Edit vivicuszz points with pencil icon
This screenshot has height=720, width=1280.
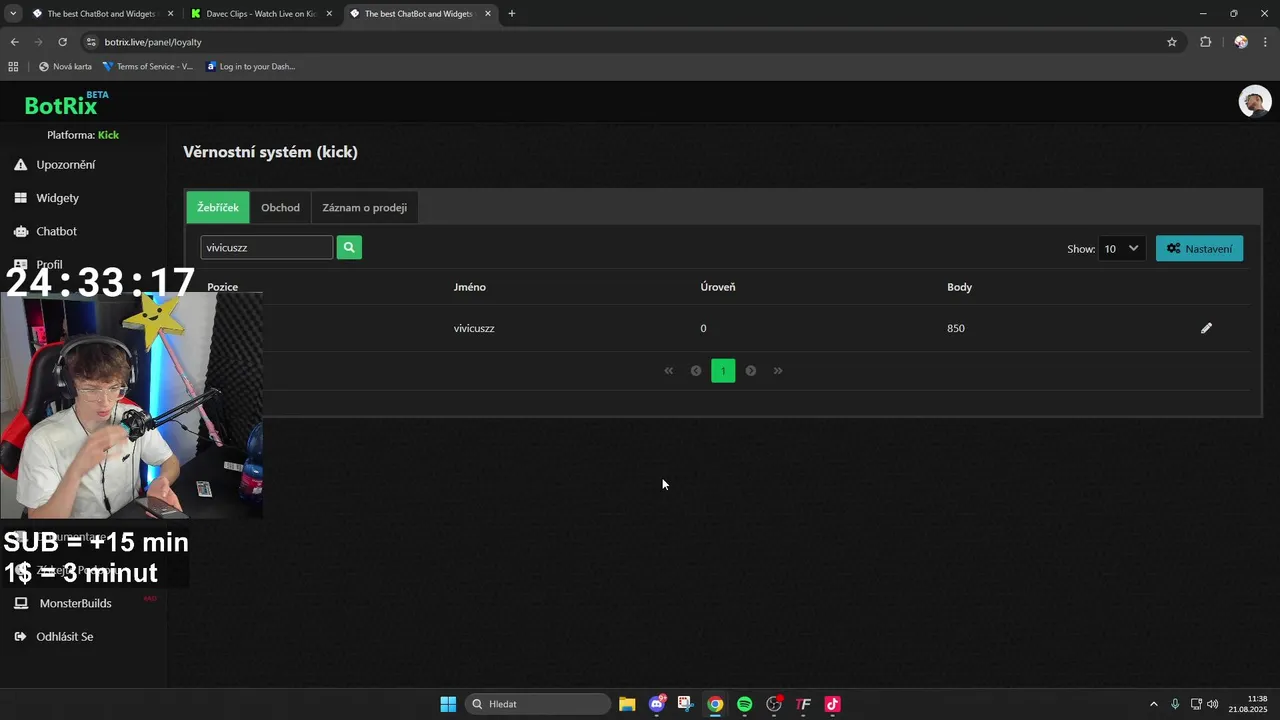pyautogui.click(x=1206, y=328)
